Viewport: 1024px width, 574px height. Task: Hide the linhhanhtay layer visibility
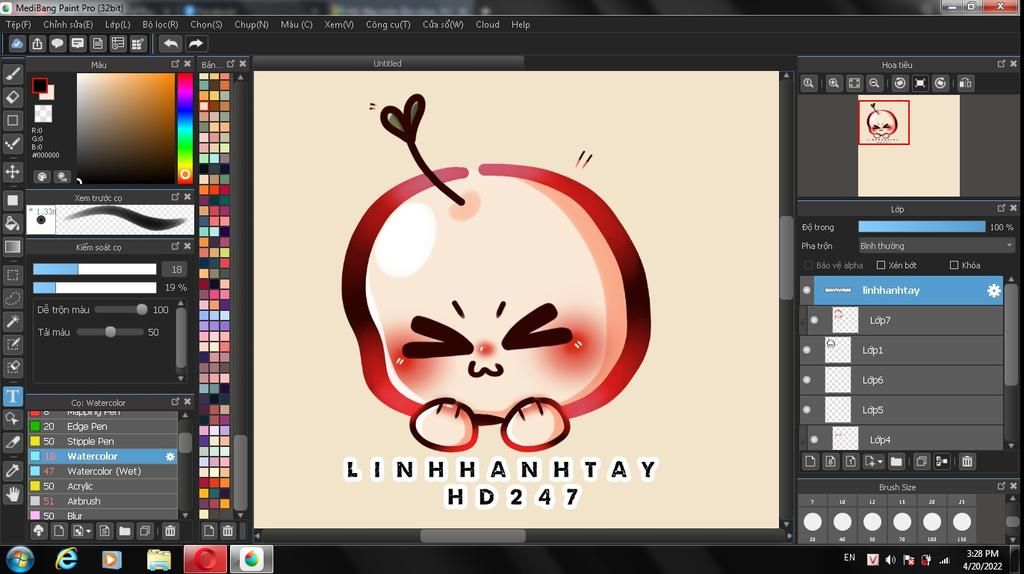[807, 291]
